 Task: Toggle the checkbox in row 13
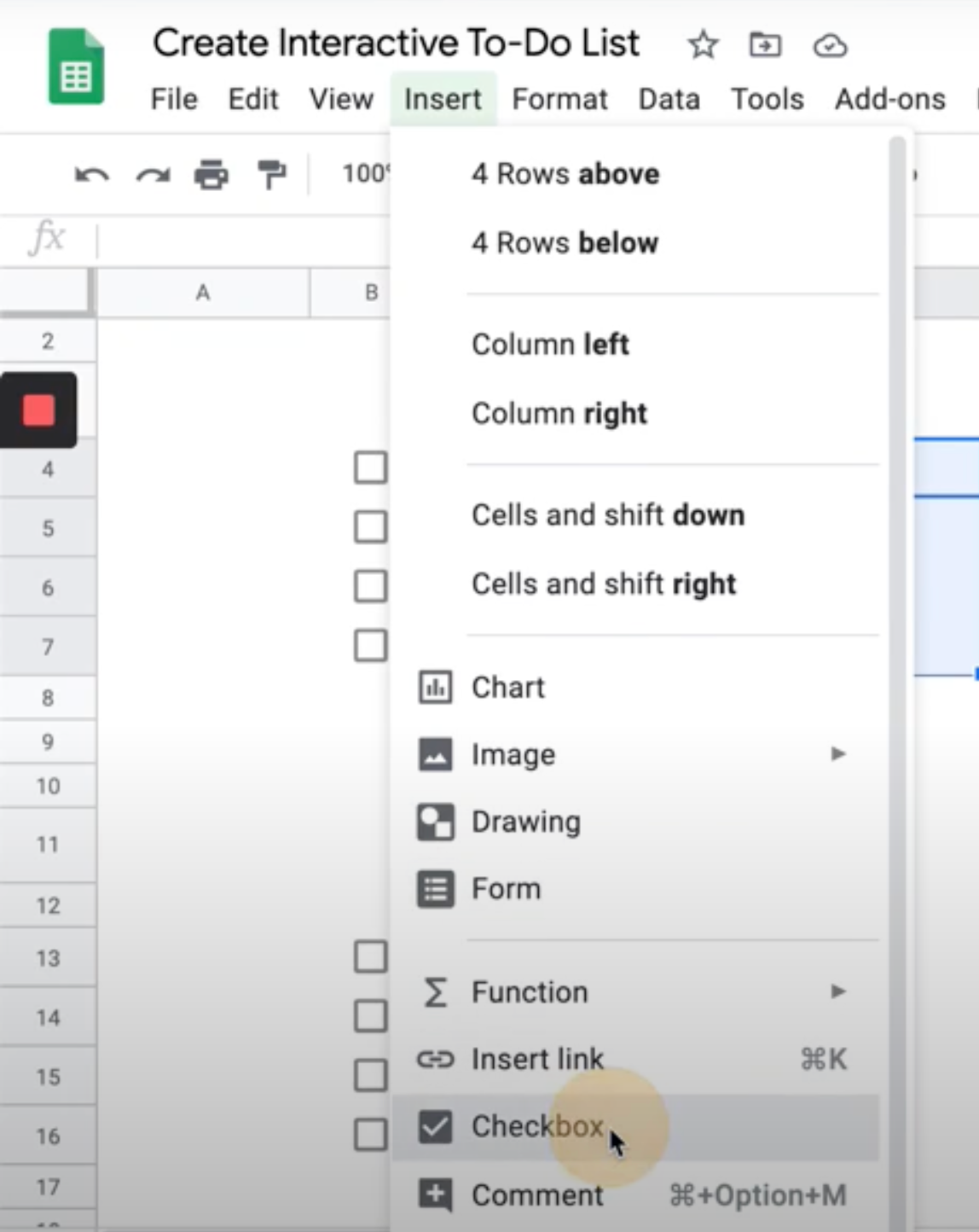pyautogui.click(x=370, y=956)
